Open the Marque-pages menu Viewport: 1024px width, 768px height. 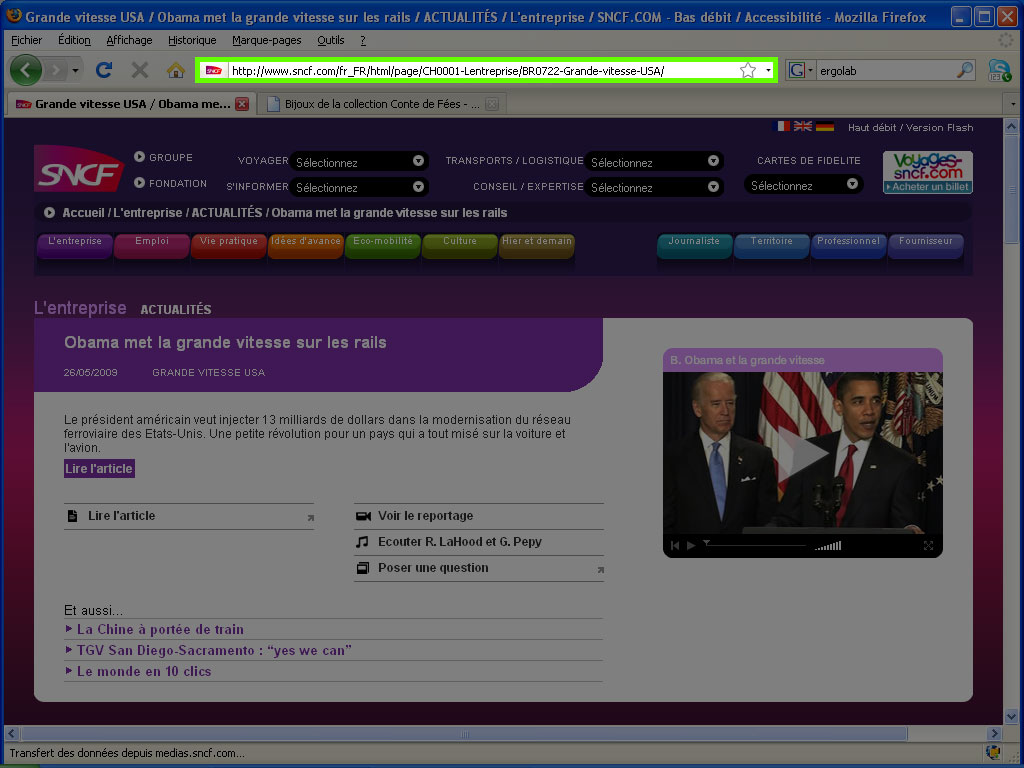[266, 40]
